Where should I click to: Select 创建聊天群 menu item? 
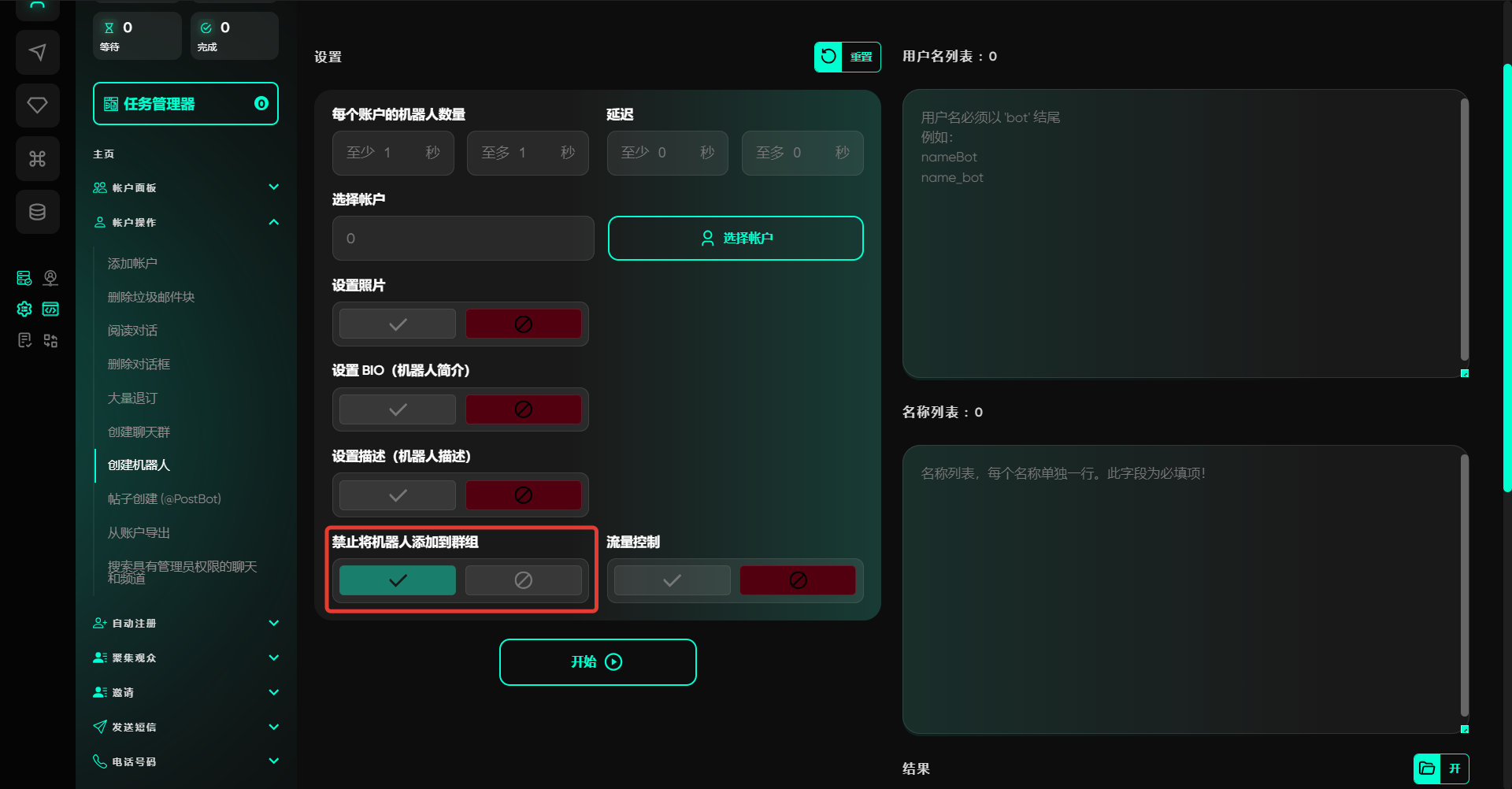(x=139, y=432)
